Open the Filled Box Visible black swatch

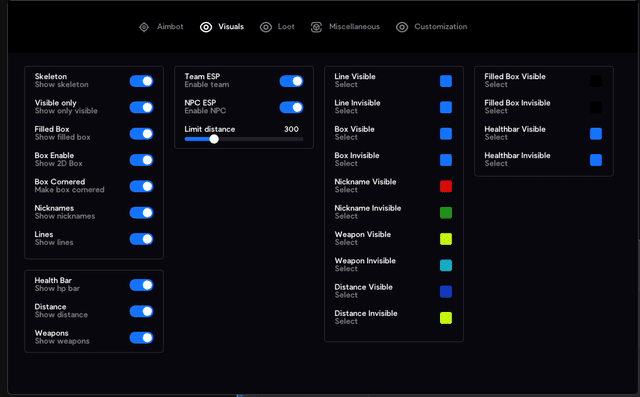596,81
